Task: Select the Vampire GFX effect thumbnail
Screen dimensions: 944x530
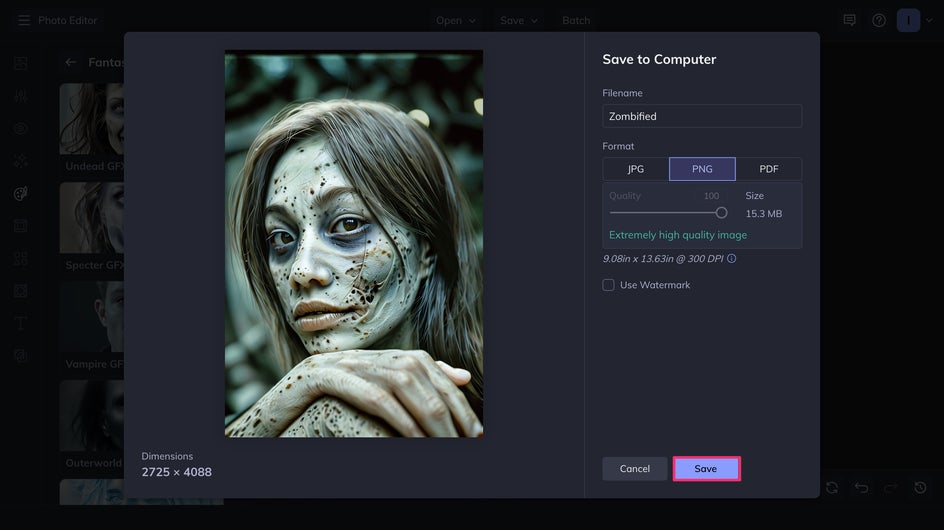Action: (92, 317)
